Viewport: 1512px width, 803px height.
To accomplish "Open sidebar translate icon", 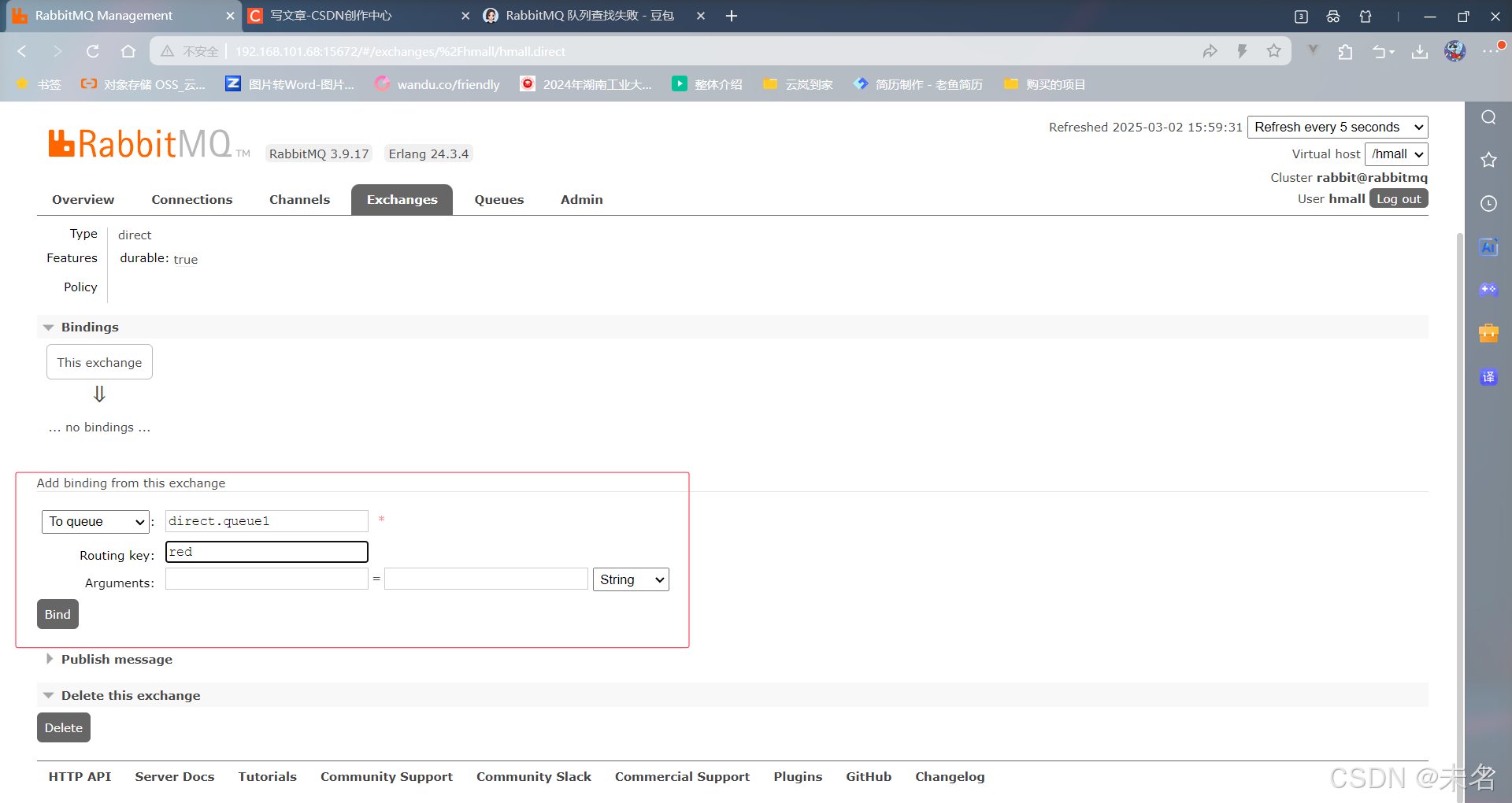I will click(x=1488, y=377).
